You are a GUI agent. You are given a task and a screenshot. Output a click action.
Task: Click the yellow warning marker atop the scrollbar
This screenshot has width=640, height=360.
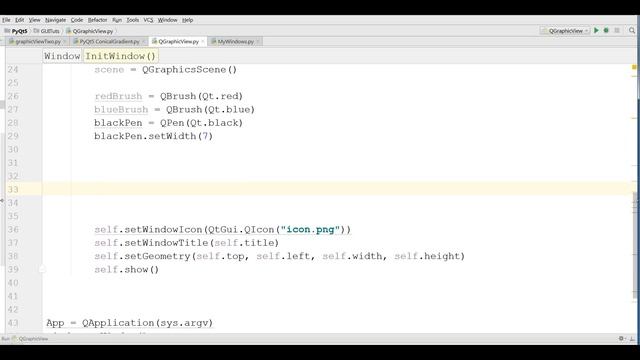click(634, 67)
